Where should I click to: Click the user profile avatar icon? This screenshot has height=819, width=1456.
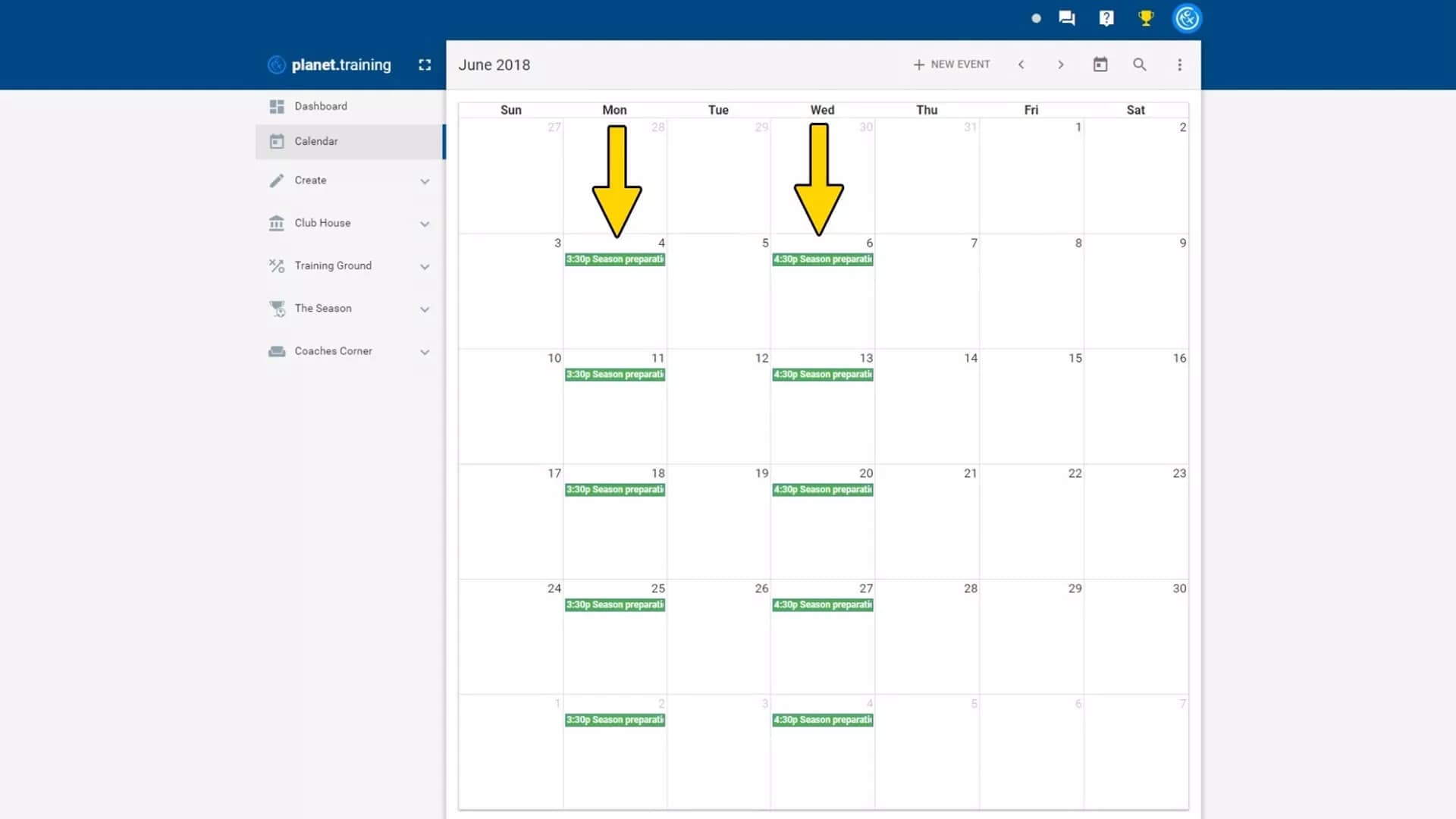click(x=1187, y=18)
